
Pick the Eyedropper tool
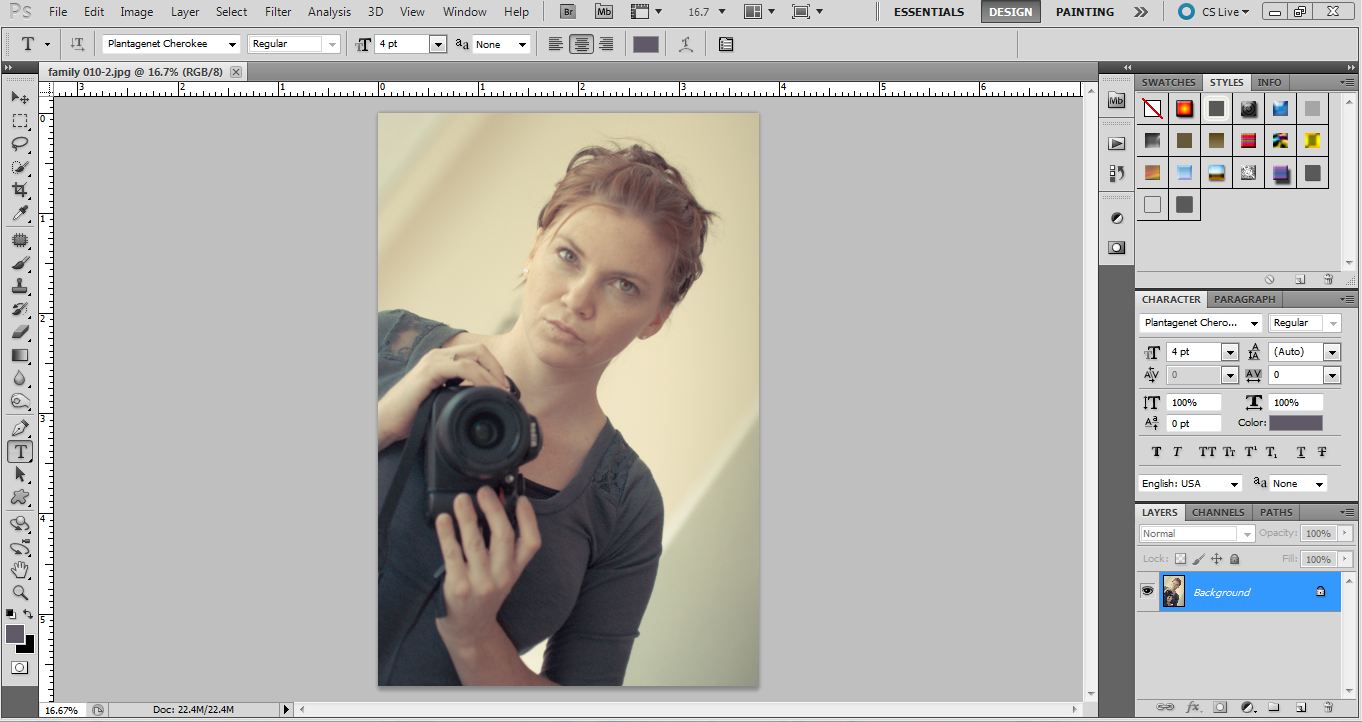click(x=20, y=214)
